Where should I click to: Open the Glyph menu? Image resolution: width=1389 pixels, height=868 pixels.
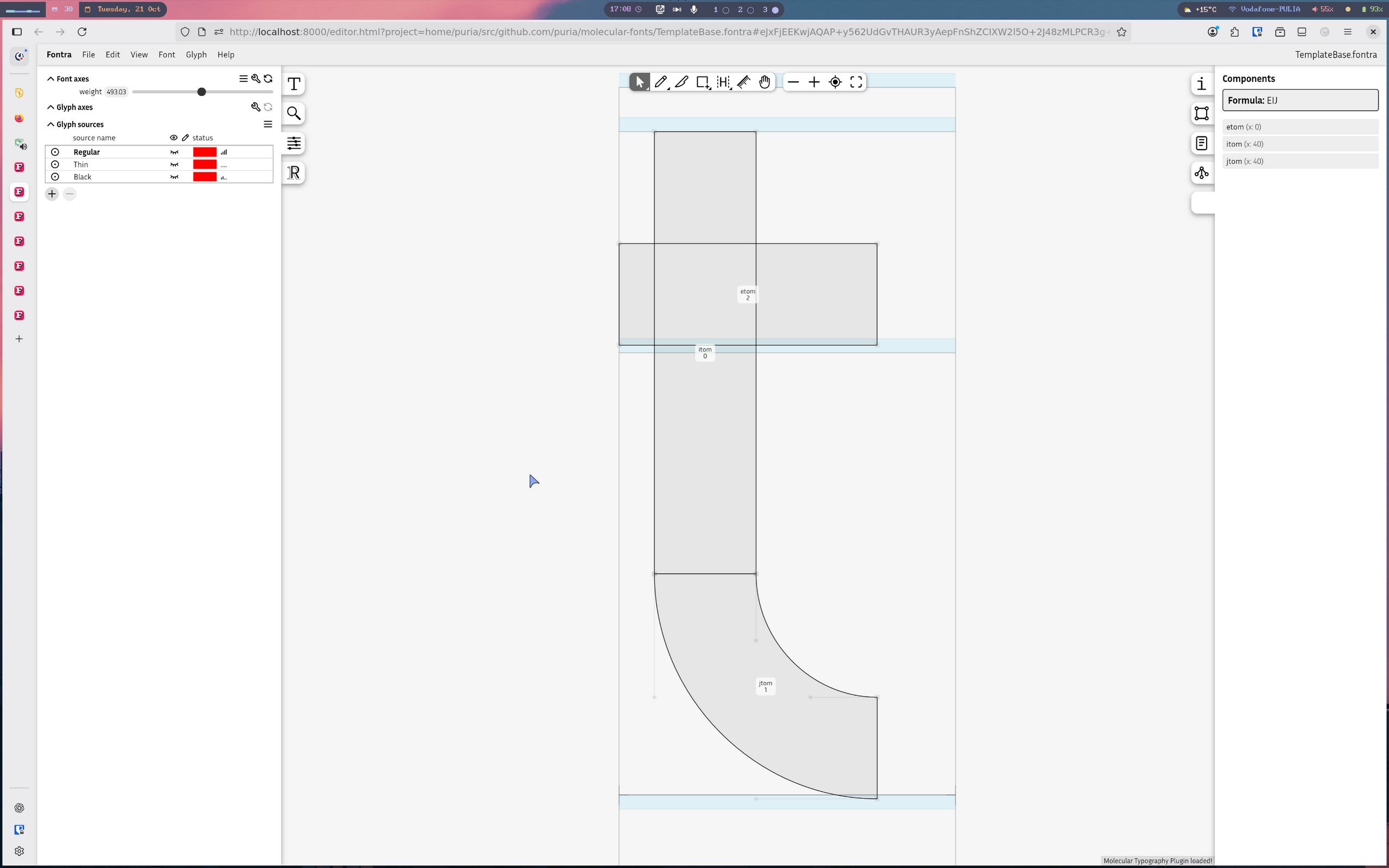click(196, 55)
